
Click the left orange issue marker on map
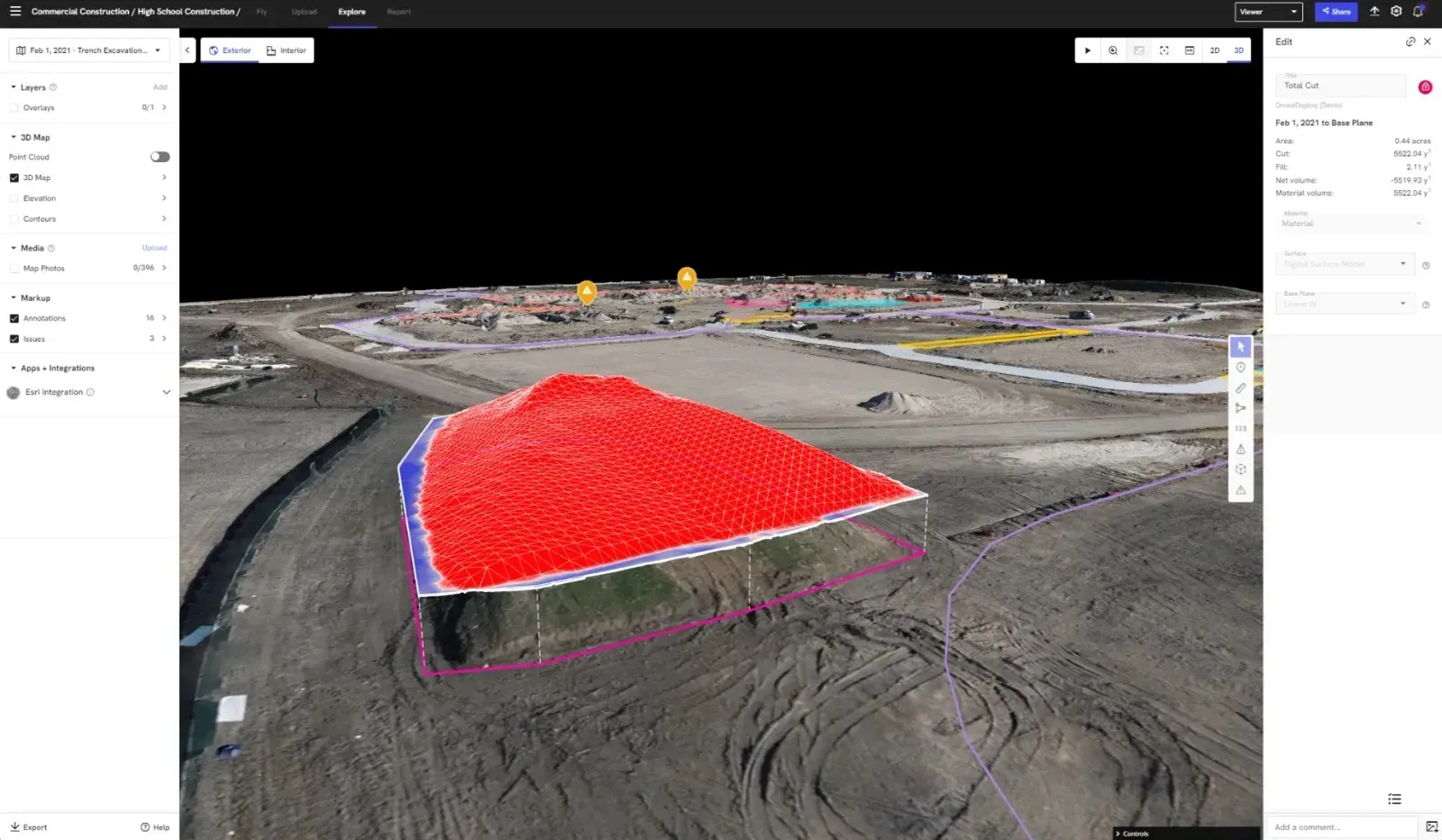(587, 292)
